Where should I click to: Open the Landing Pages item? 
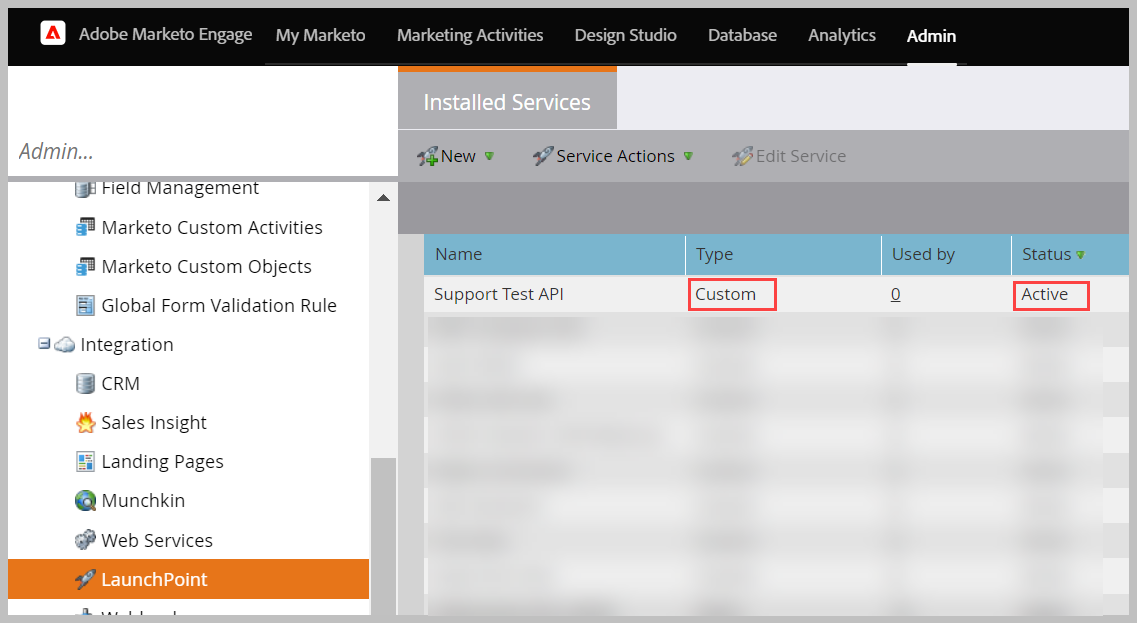click(162, 462)
